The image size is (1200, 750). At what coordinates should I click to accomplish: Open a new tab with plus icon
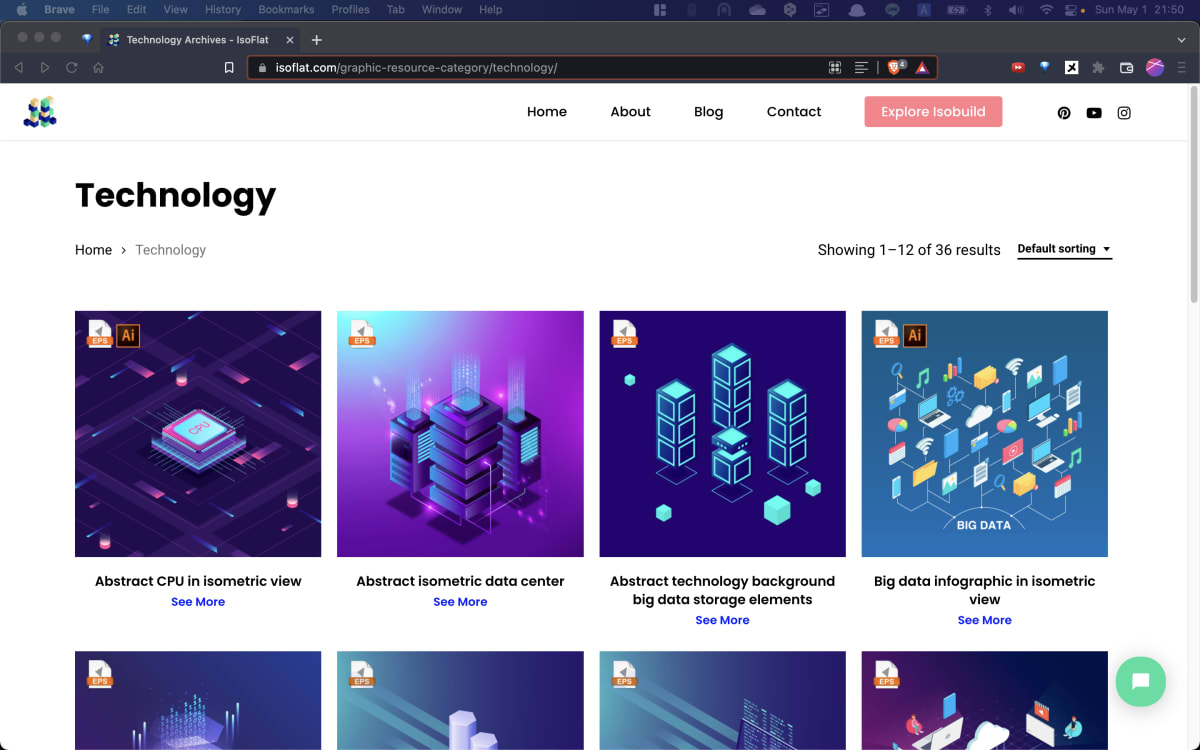[x=317, y=40]
